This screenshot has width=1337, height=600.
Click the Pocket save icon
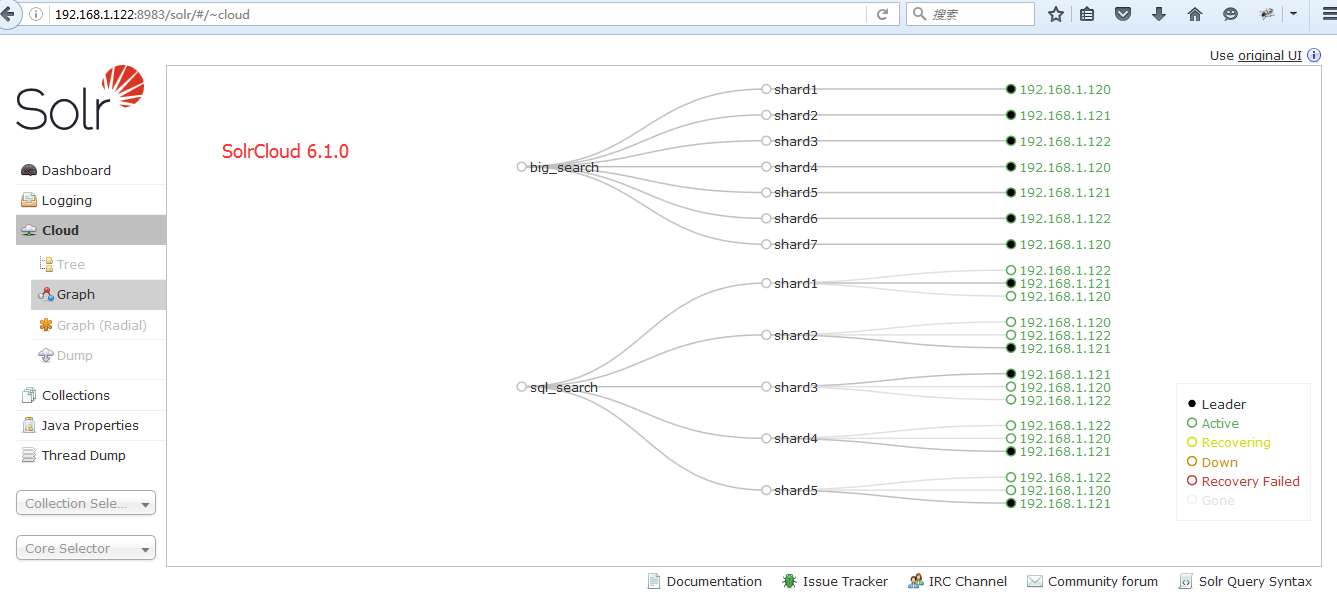coord(1123,14)
